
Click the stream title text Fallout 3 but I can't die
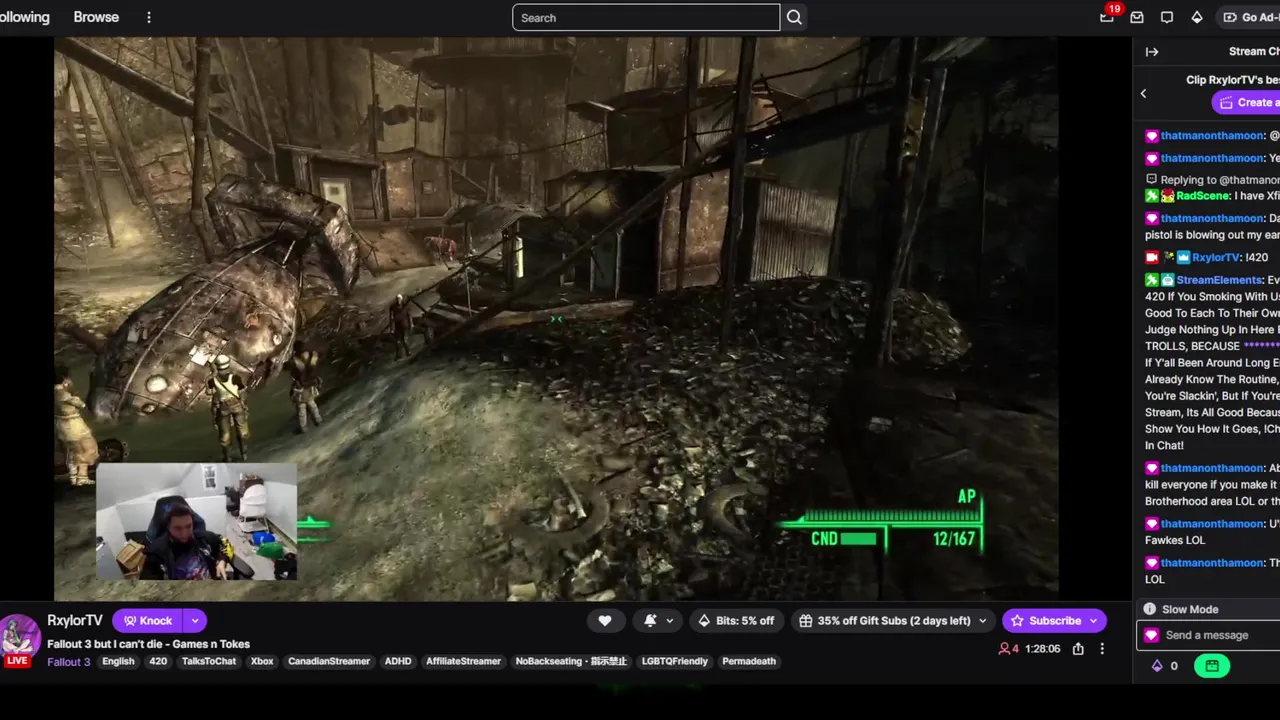click(x=148, y=644)
